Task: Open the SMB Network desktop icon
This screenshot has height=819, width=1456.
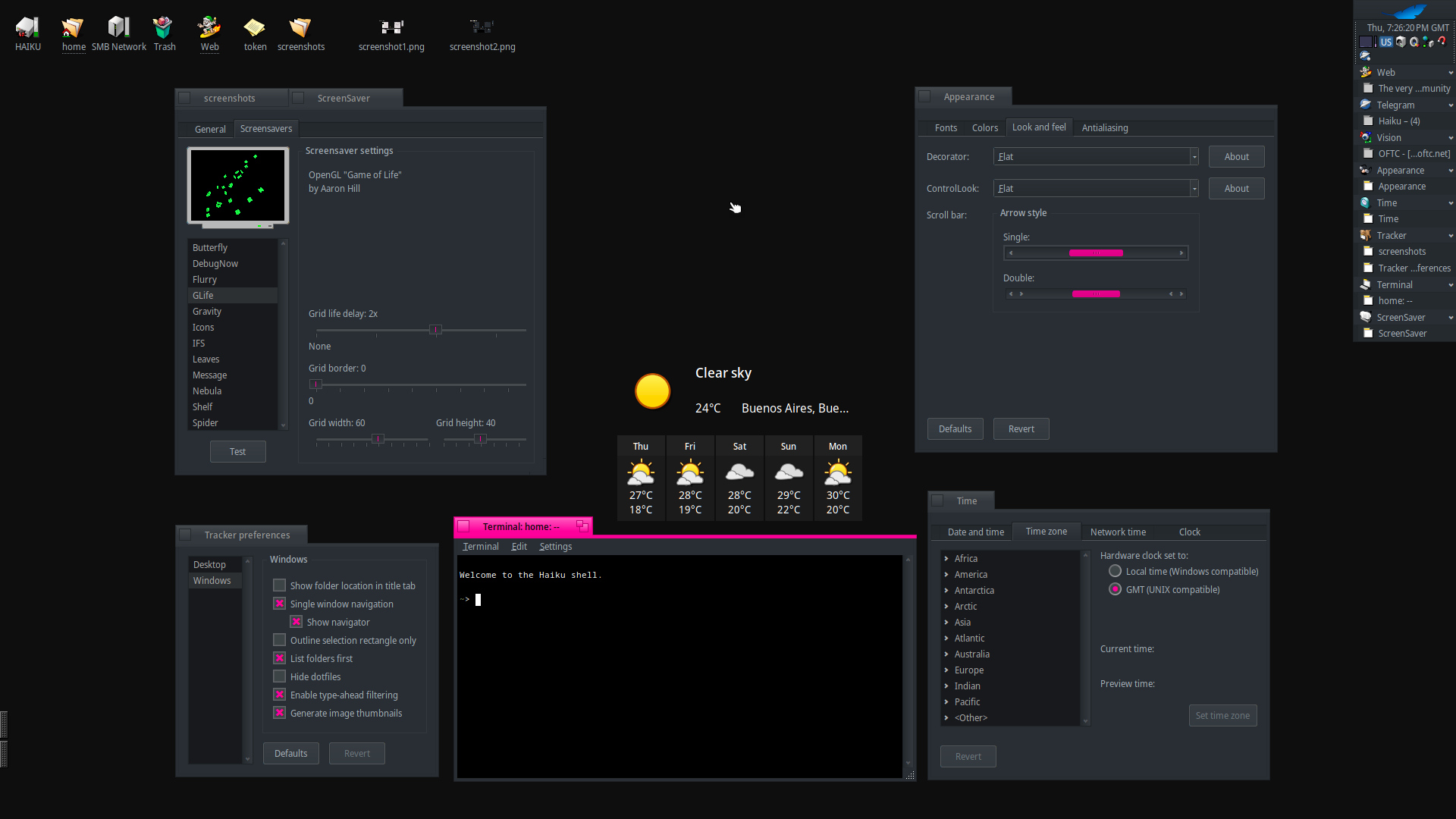Action: 118,27
